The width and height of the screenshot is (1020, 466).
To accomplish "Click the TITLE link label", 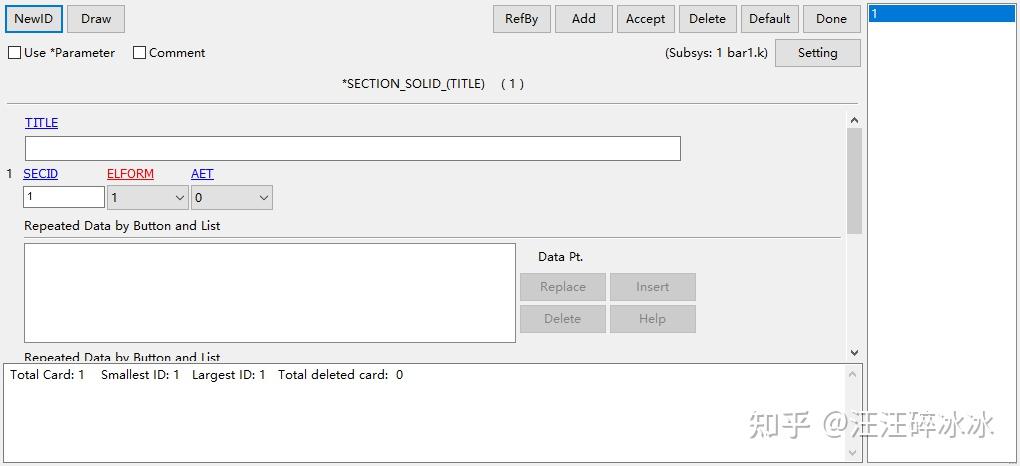I will coord(41,123).
